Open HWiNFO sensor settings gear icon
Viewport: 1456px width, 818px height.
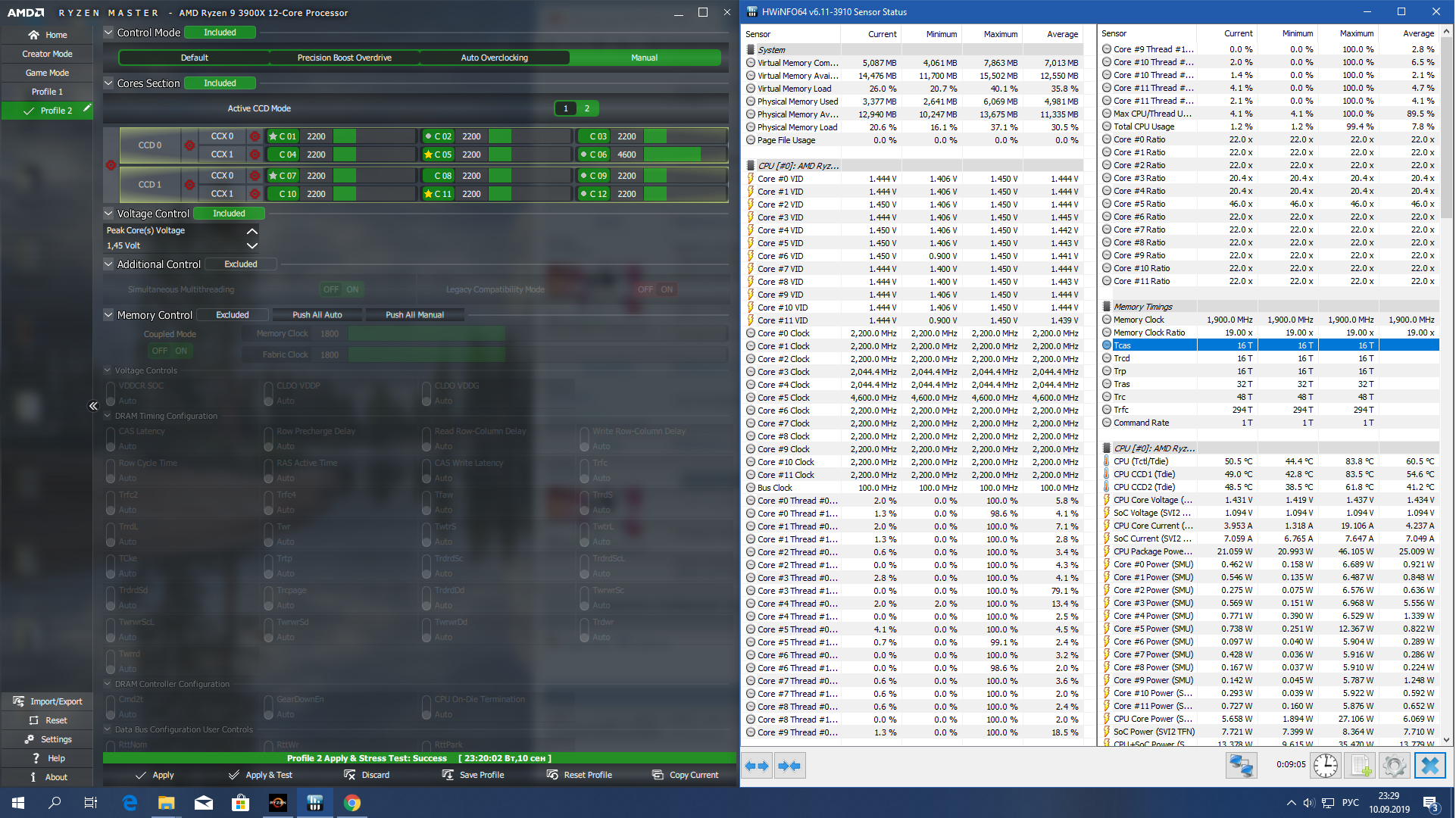1394,766
